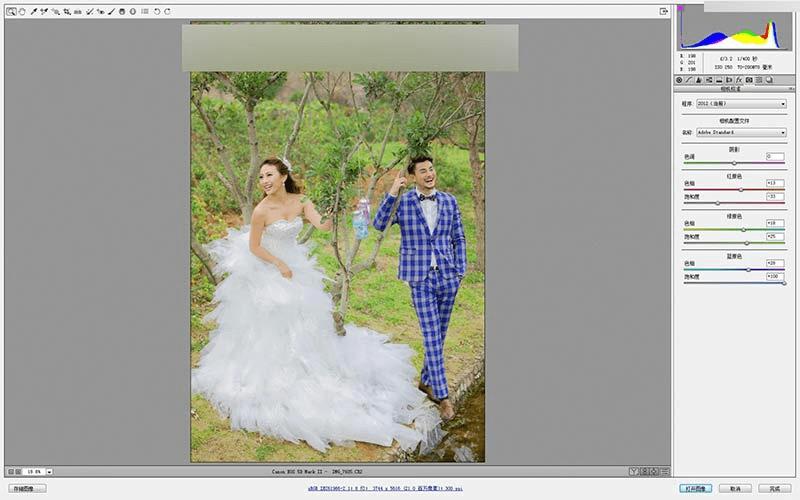The width and height of the screenshot is (800, 500).
Task: Switch to the Effects (fx) panel tab
Action: click(738, 80)
